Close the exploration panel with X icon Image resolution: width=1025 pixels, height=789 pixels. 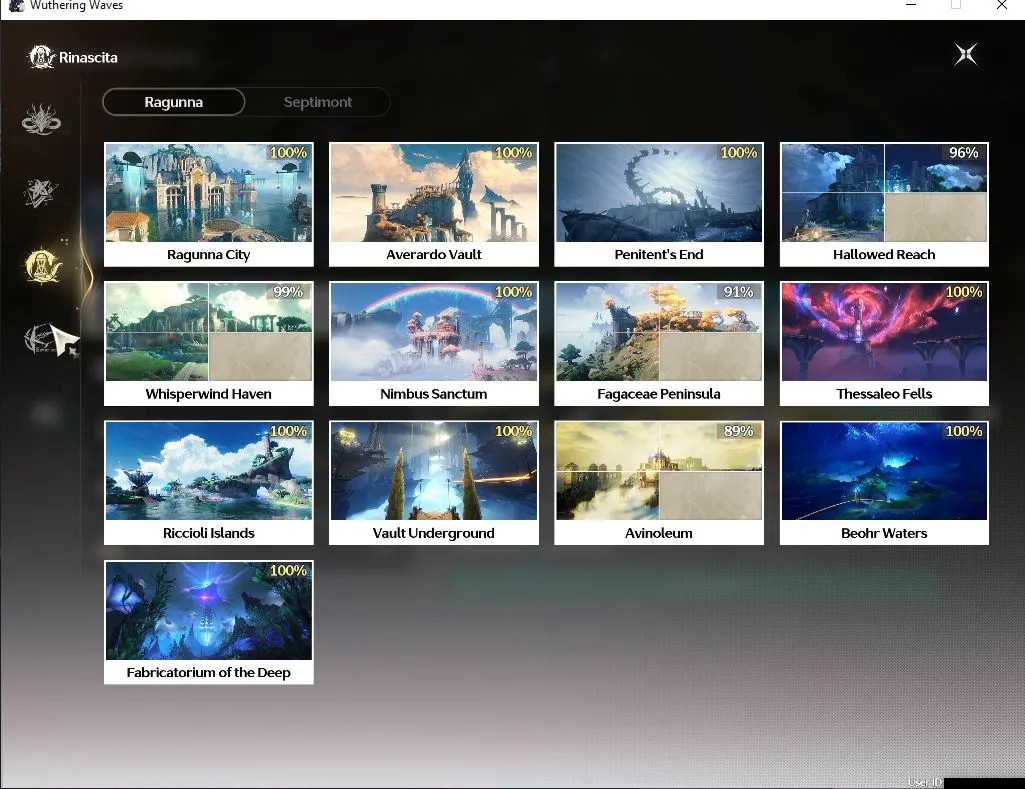(966, 54)
